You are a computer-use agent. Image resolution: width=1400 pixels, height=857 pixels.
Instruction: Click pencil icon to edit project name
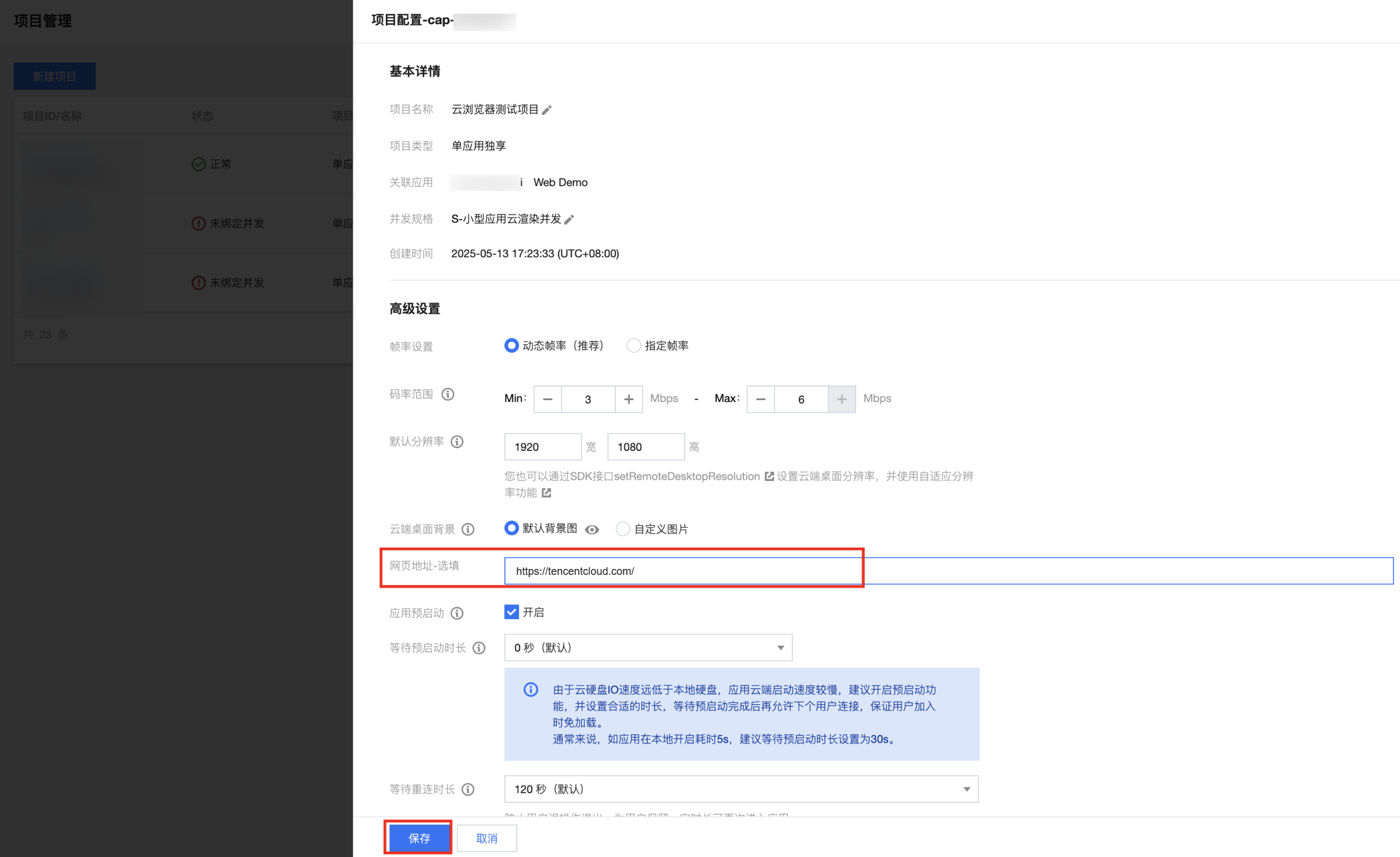point(547,110)
